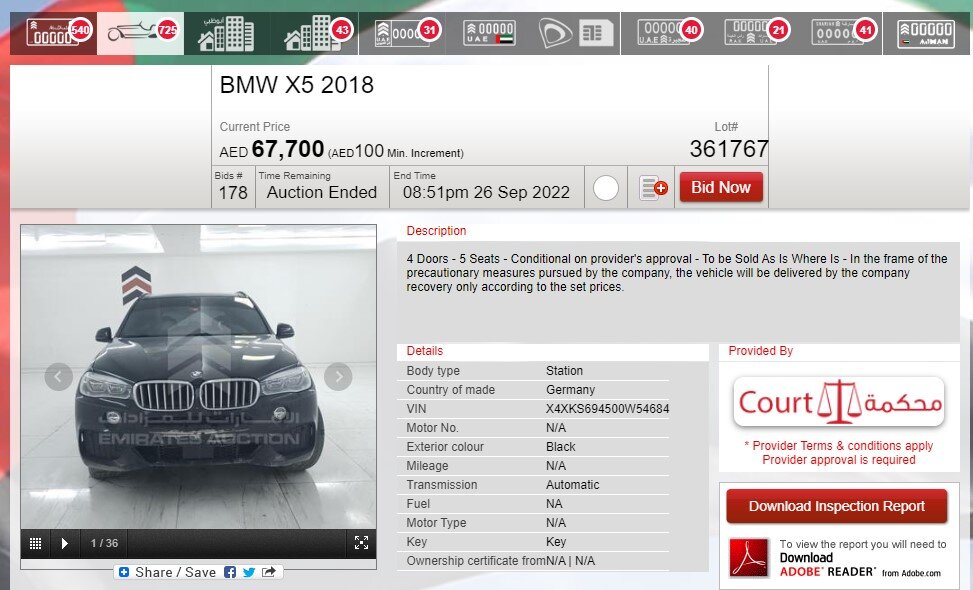The width and height of the screenshot is (973, 590).
Task: View the gallery in fullscreen
Action: click(x=361, y=543)
